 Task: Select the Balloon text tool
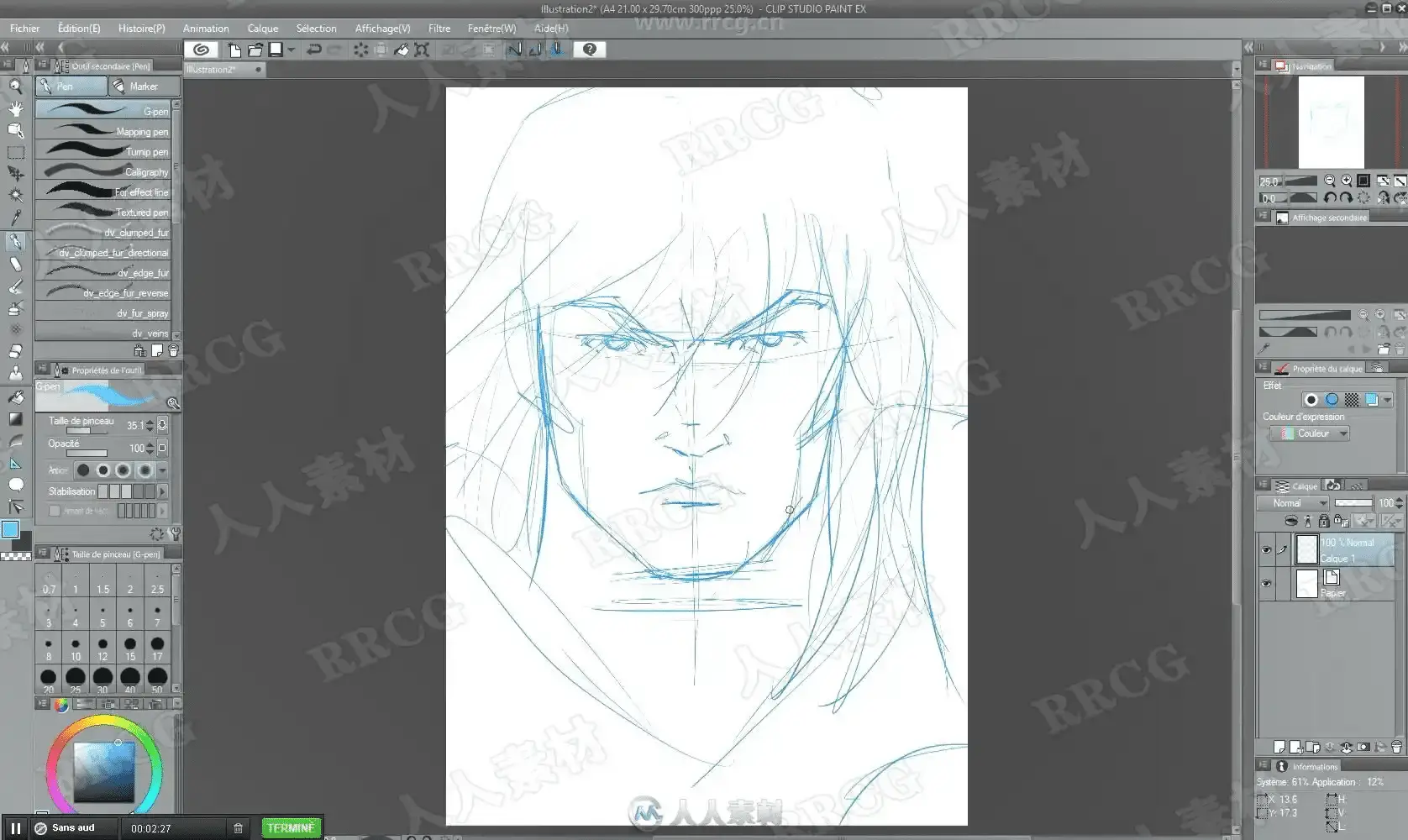click(x=15, y=485)
